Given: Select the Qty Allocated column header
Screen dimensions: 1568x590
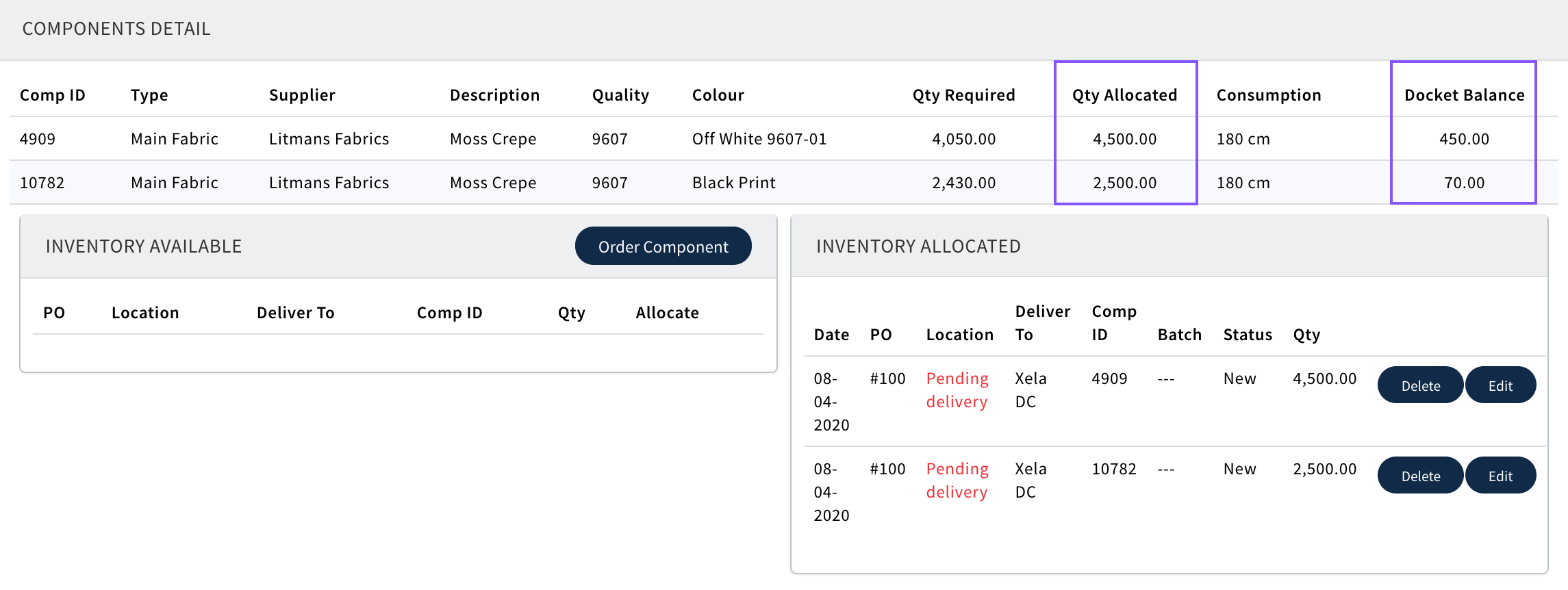Looking at the screenshot, I should coord(1124,95).
